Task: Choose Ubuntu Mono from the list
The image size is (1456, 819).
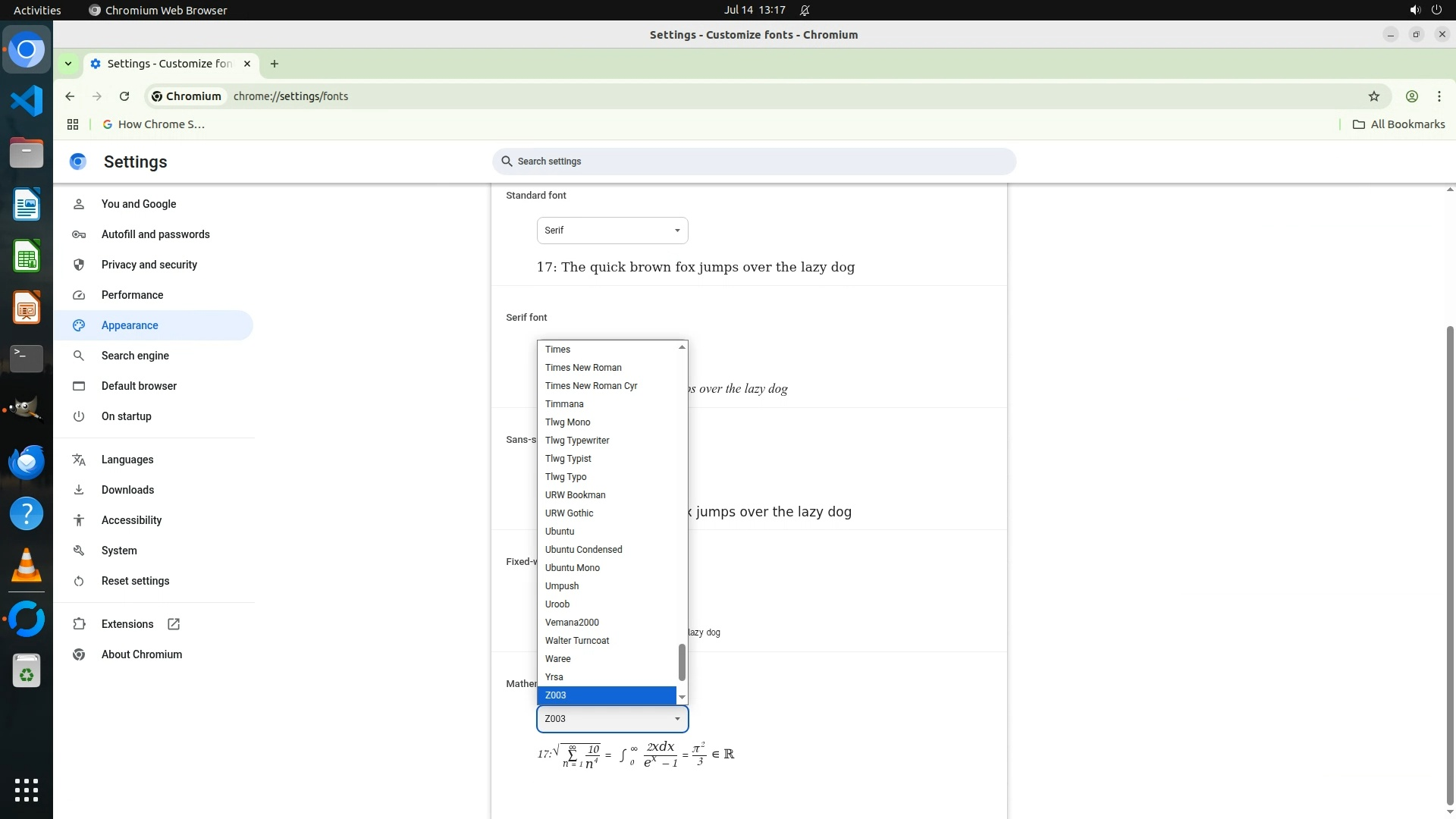Action: pyautogui.click(x=573, y=568)
